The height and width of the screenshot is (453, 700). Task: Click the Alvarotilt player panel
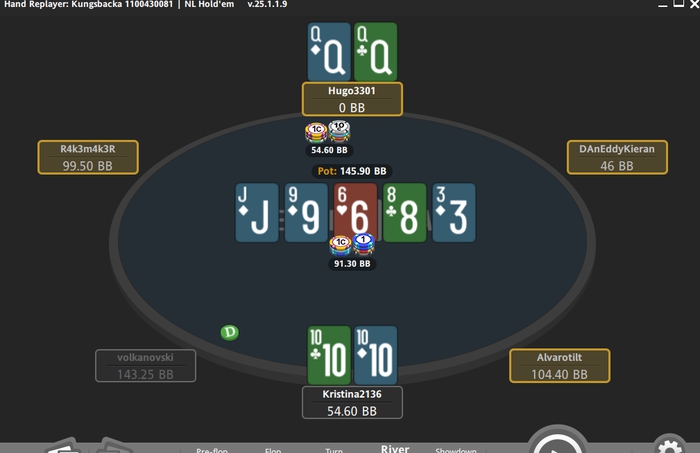pos(560,366)
